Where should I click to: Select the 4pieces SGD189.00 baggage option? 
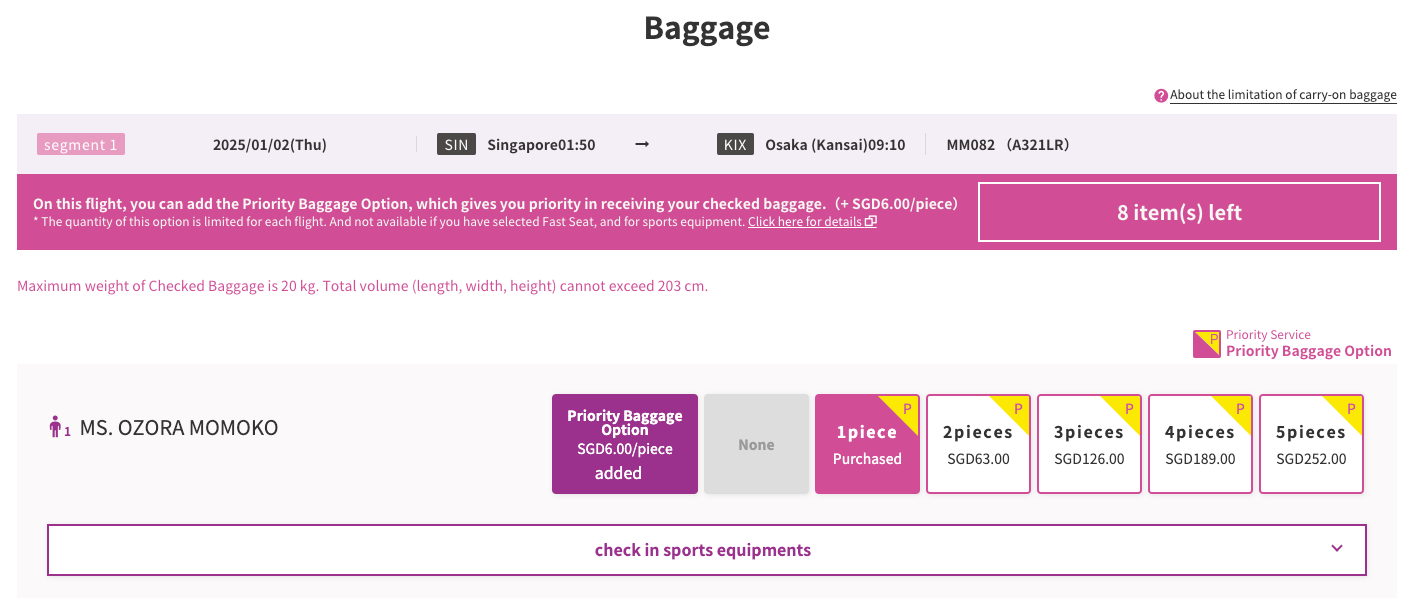point(1200,443)
